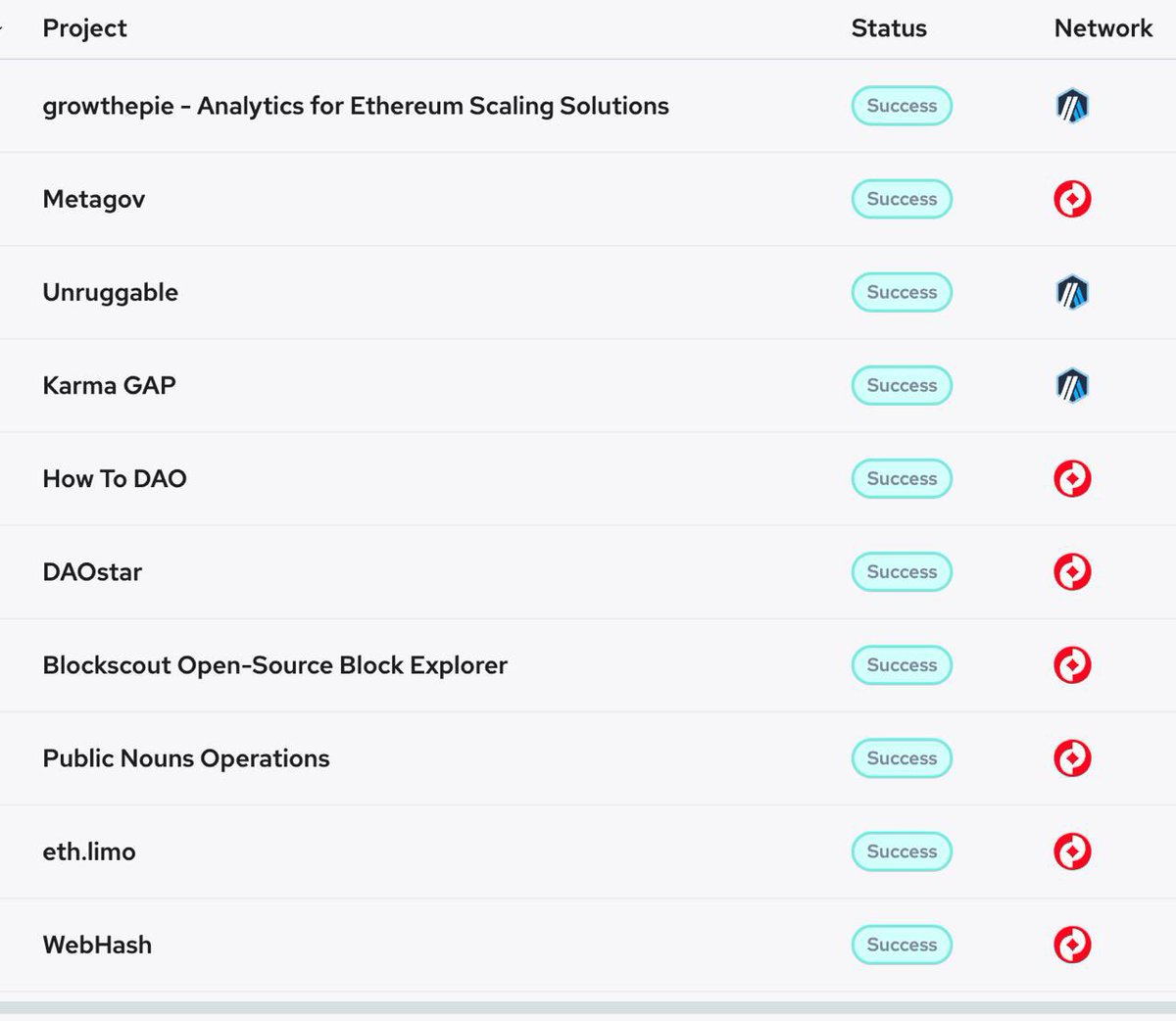
Task: Click the red network icon for DAOstar
Action: point(1072,571)
